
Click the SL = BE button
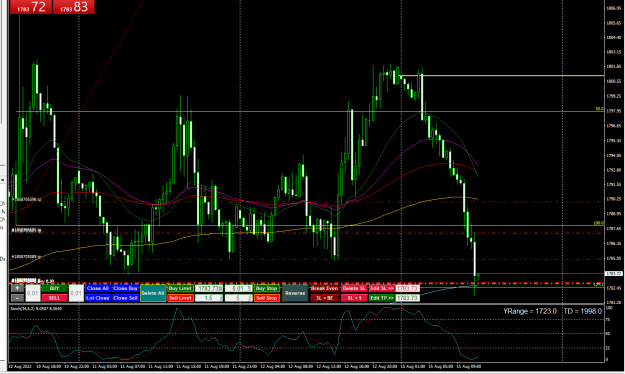pos(324,298)
